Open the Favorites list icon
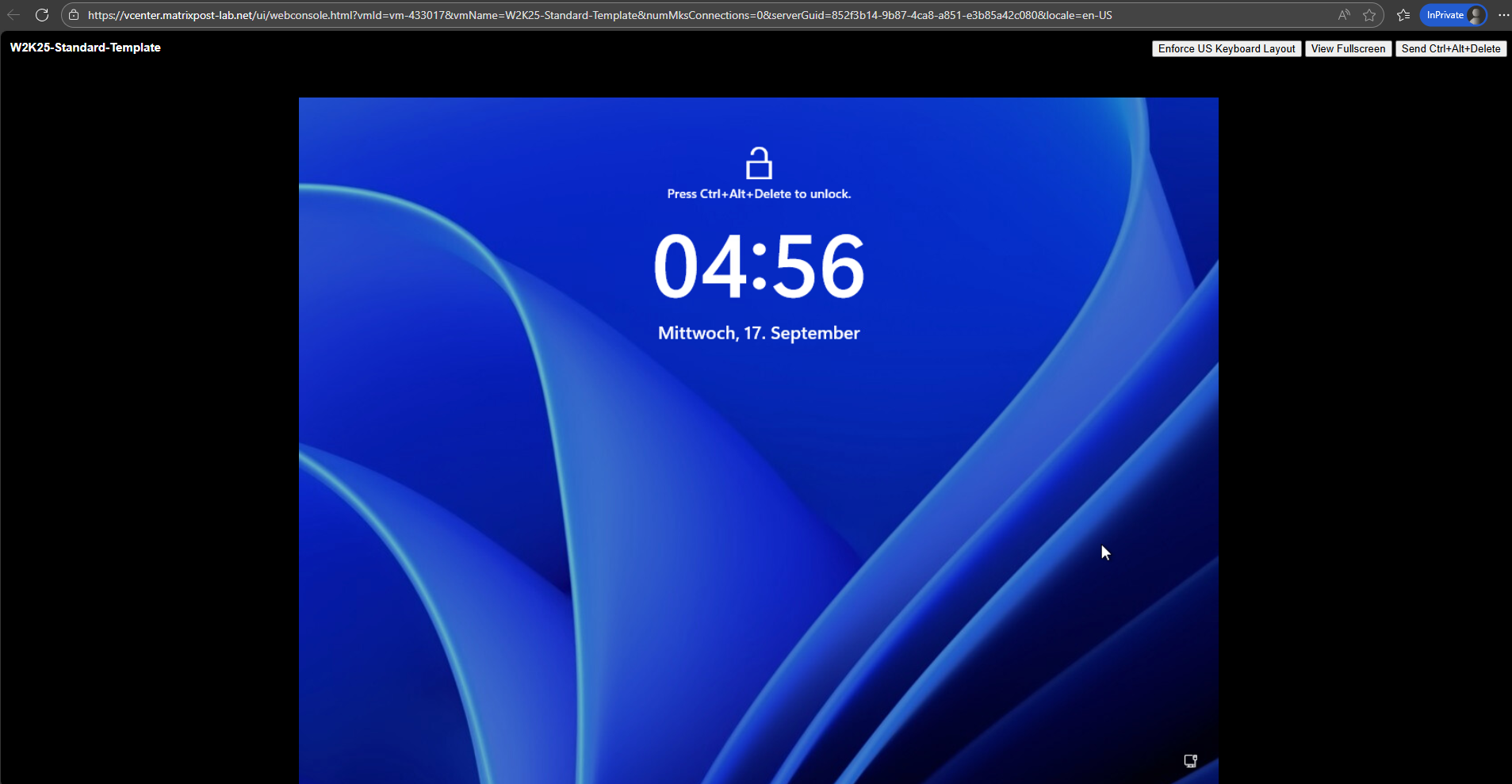Image resolution: width=1512 pixels, height=784 pixels. point(1403,15)
